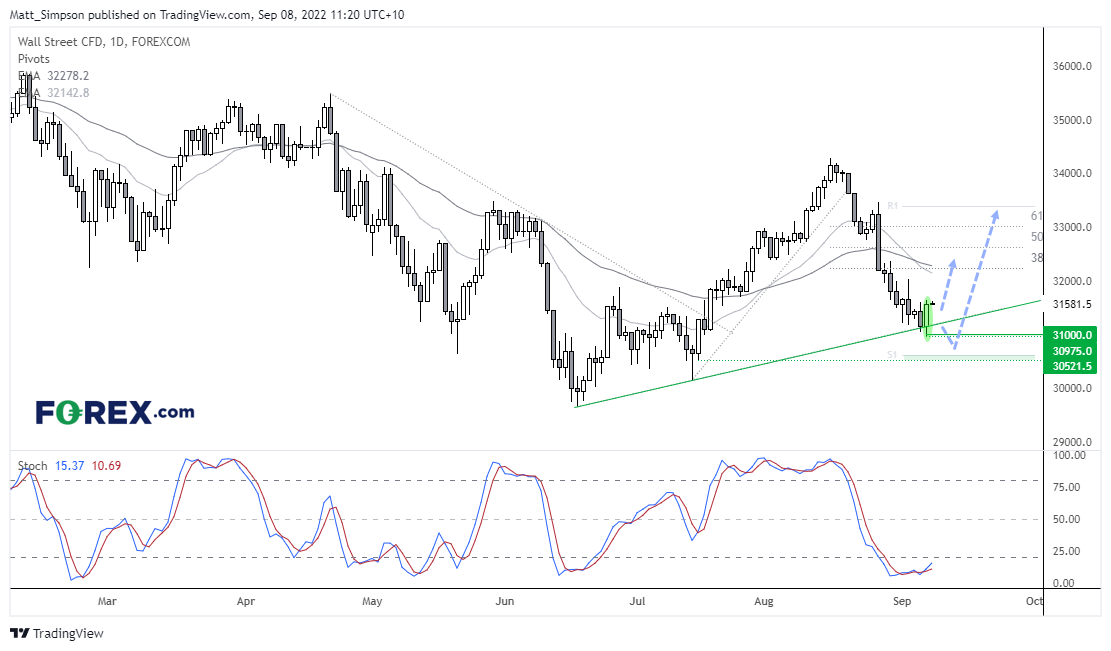Click the Stoch indicator label
This screenshot has height=651, width=1111.
coord(32,466)
